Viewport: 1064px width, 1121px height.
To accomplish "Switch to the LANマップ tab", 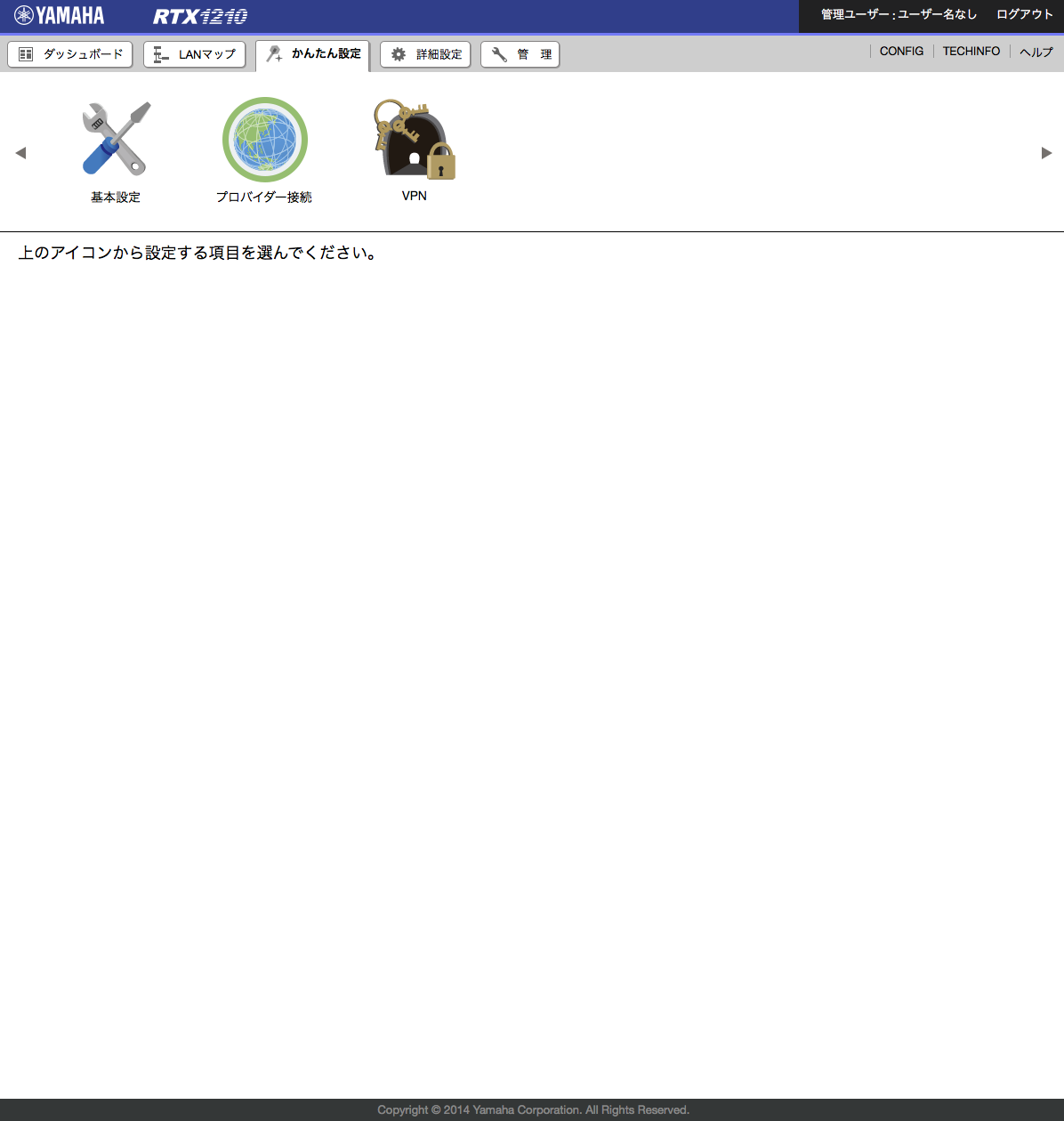I will [194, 54].
